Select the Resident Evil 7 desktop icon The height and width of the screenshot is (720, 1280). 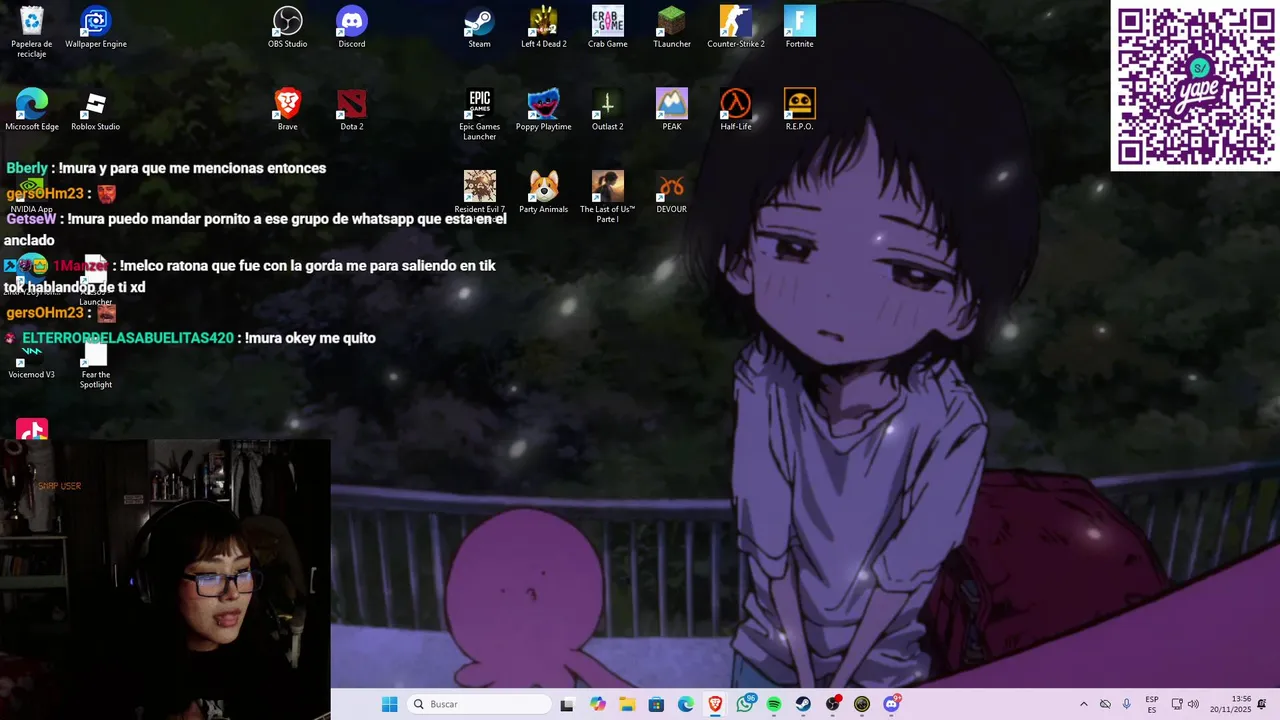click(480, 193)
